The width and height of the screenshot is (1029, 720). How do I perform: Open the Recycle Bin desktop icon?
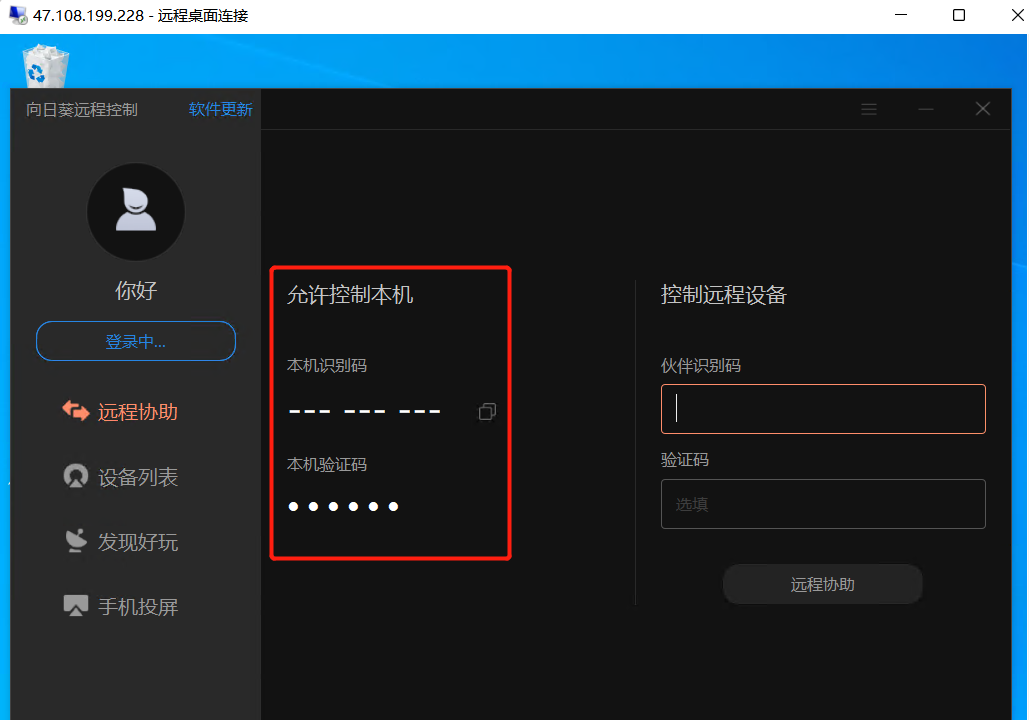coord(45,66)
